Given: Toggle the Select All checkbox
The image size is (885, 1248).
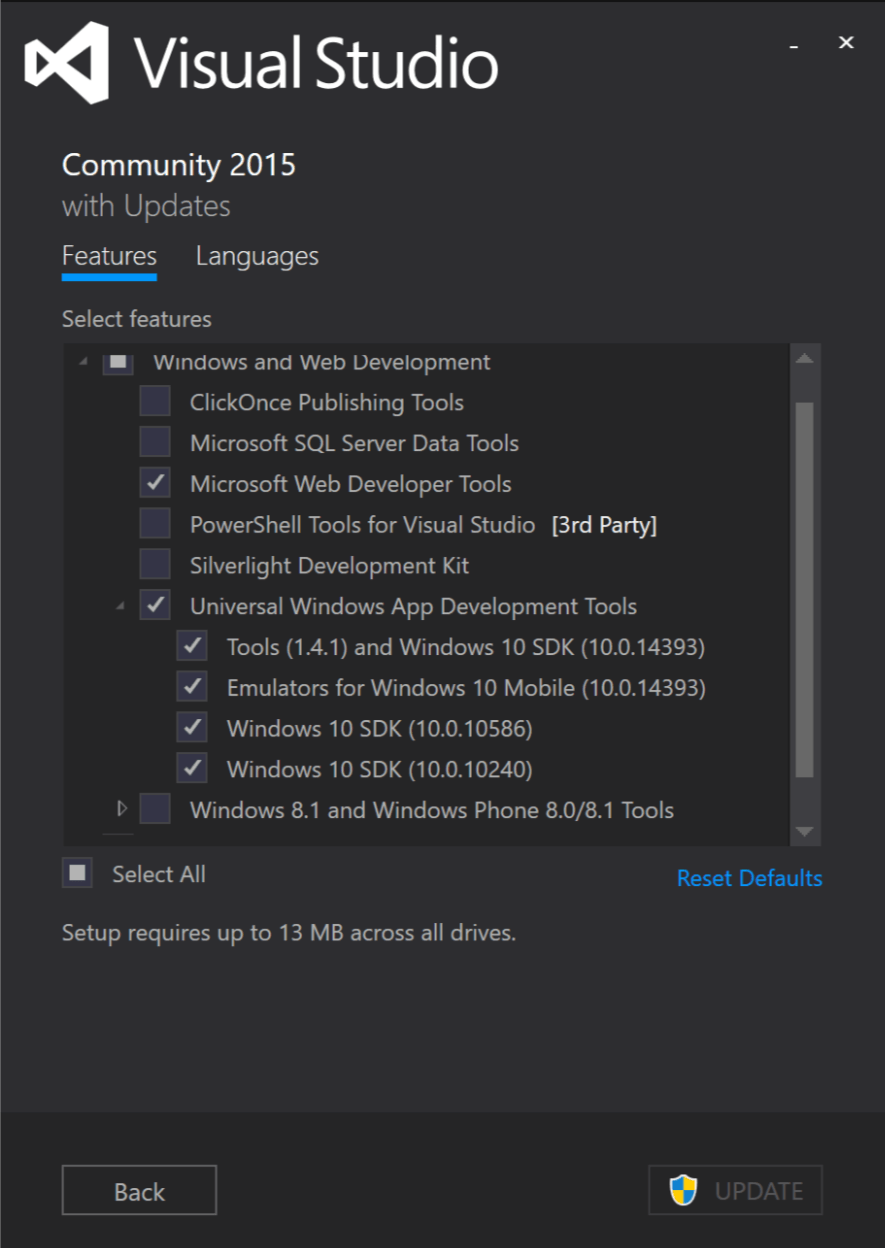Looking at the screenshot, I should pyautogui.click(x=78, y=873).
